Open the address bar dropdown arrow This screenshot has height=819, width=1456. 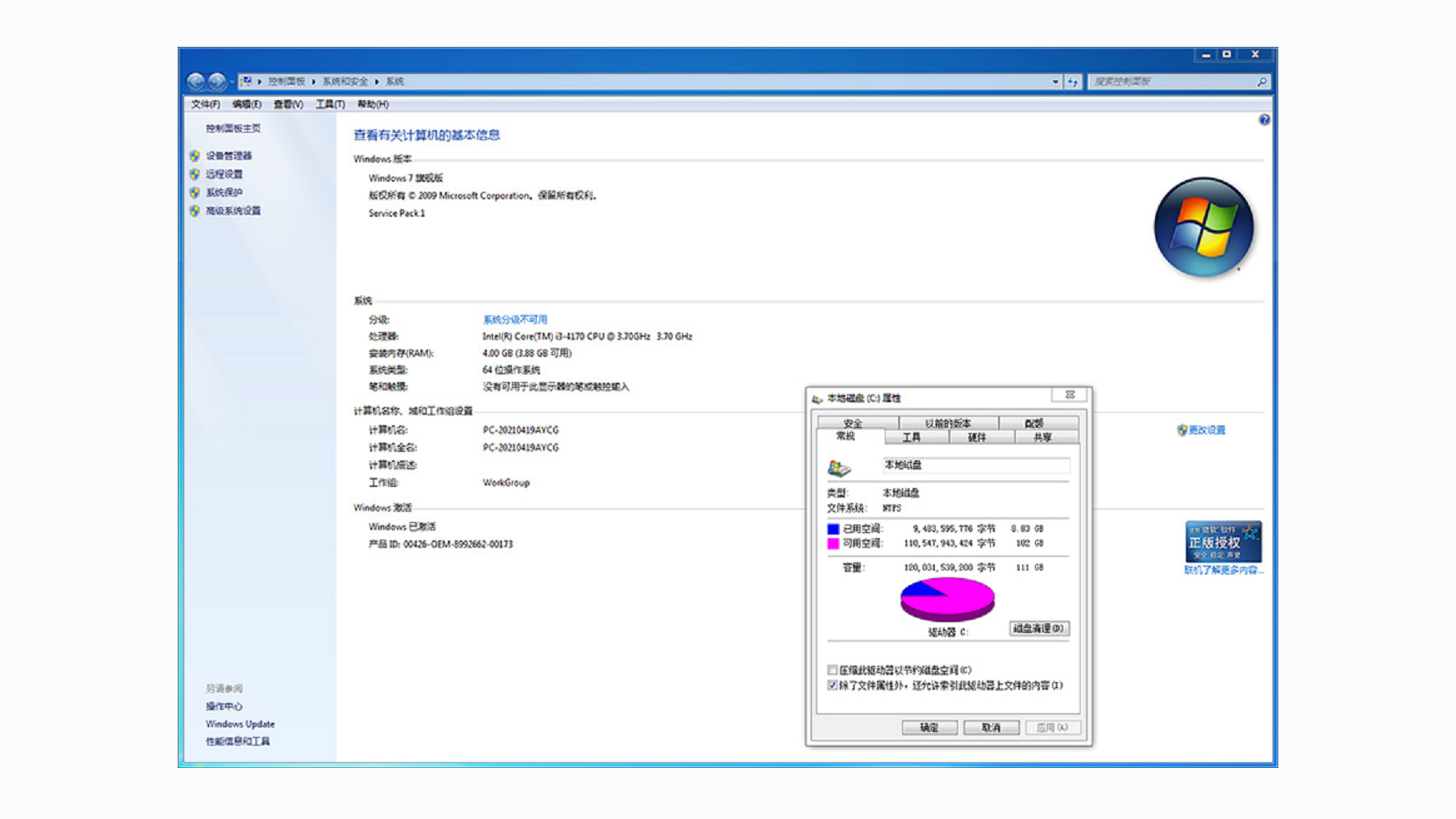(1055, 81)
